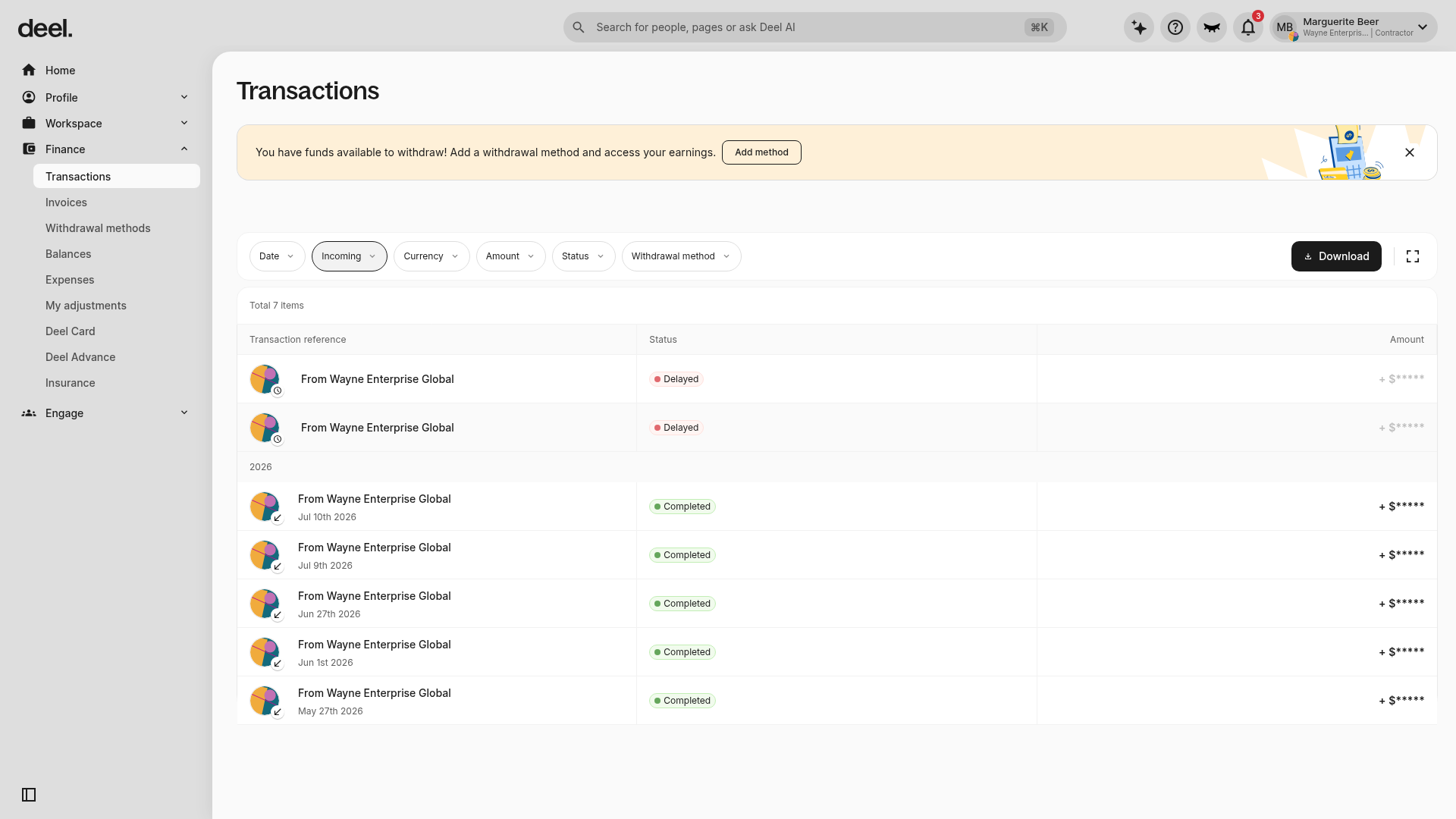Toggle fullscreen table view icon
Viewport: 1456px width, 819px height.
1413,256
